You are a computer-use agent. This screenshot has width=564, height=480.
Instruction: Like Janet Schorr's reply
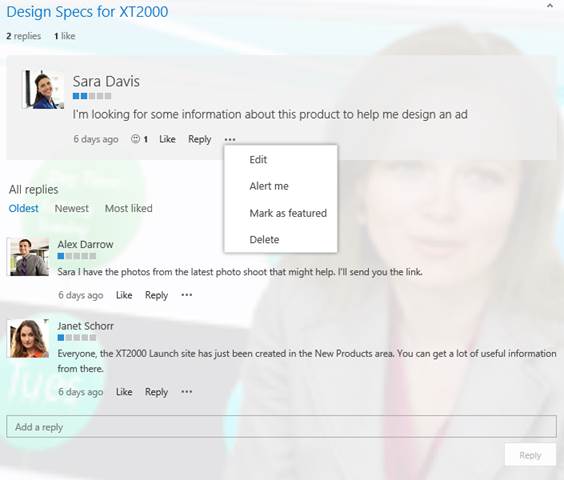(124, 392)
